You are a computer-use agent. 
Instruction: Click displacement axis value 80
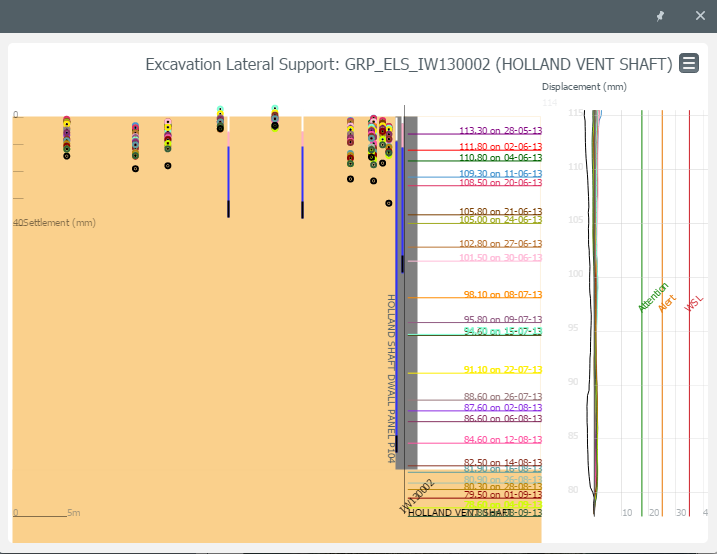(573, 490)
